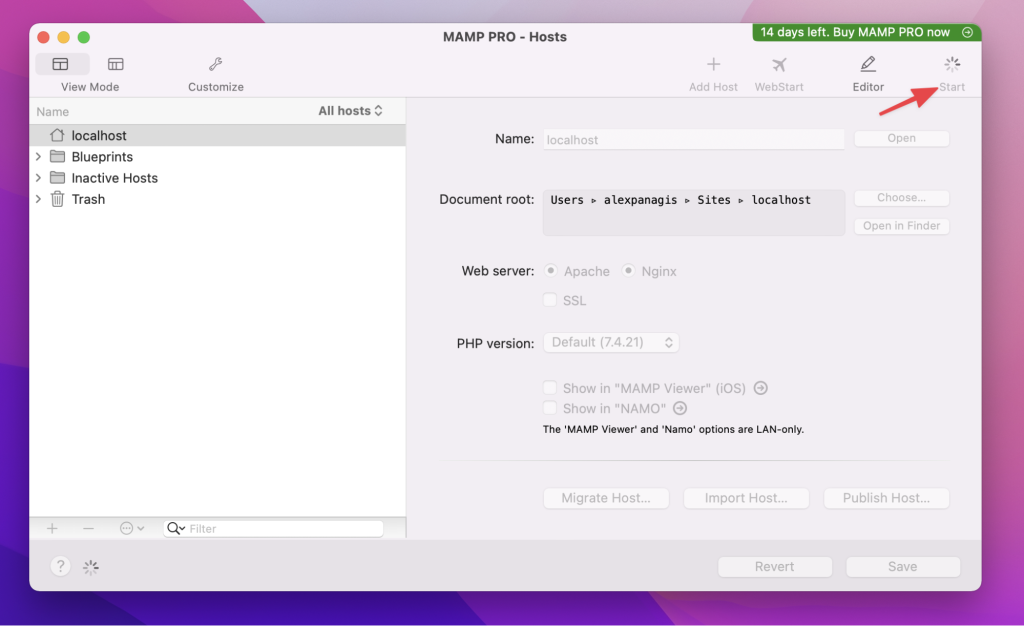1024x626 pixels.
Task: Click the Inactive Hosts folder icon
Action: coord(57,178)
